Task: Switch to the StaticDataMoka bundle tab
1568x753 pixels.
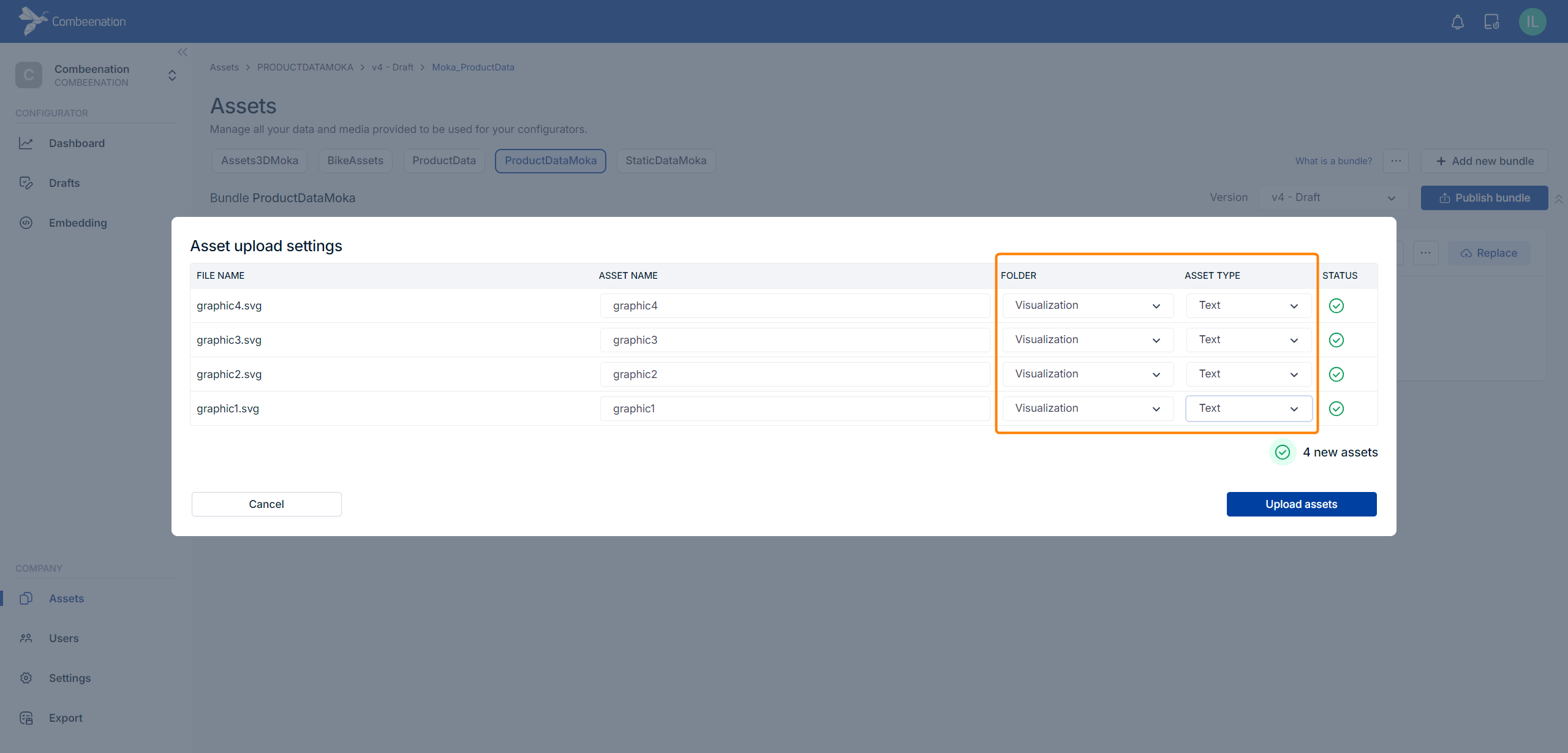Action: click(666, 161)
